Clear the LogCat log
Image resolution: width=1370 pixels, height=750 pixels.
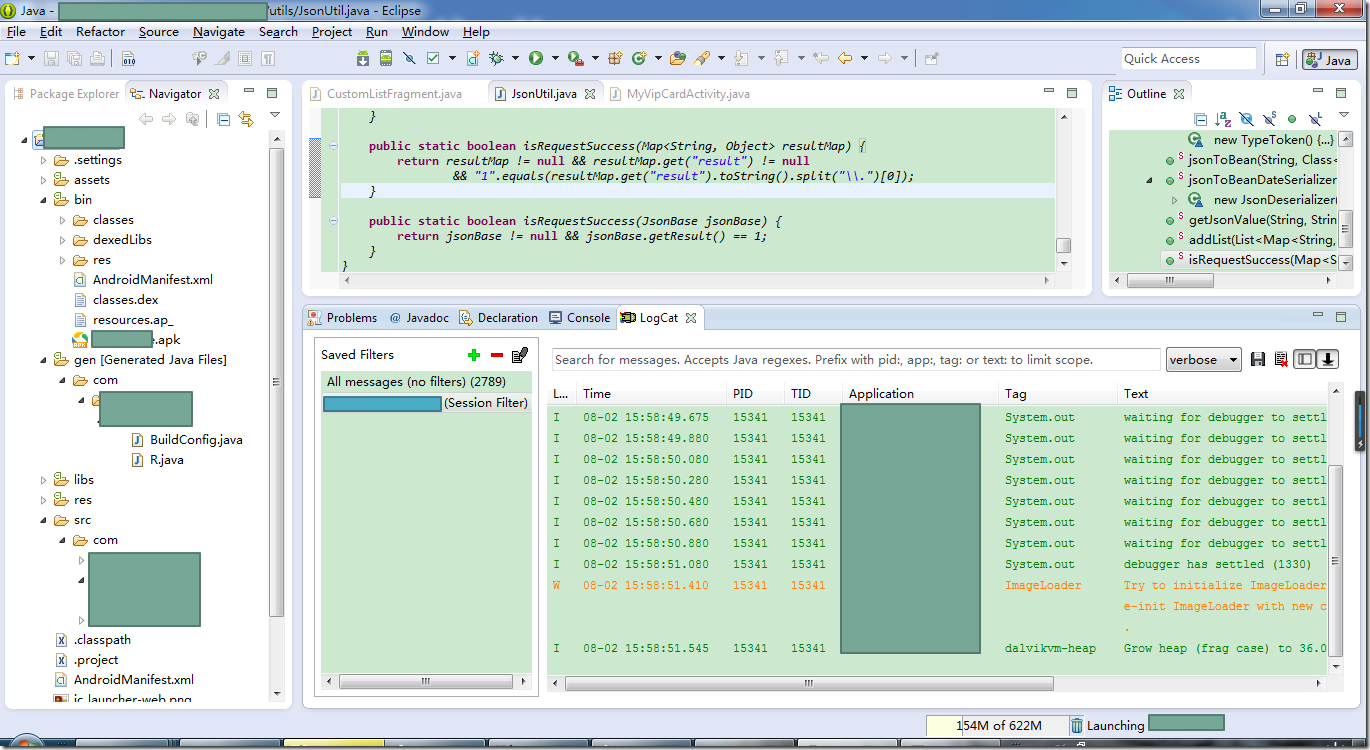(1280, 360)
